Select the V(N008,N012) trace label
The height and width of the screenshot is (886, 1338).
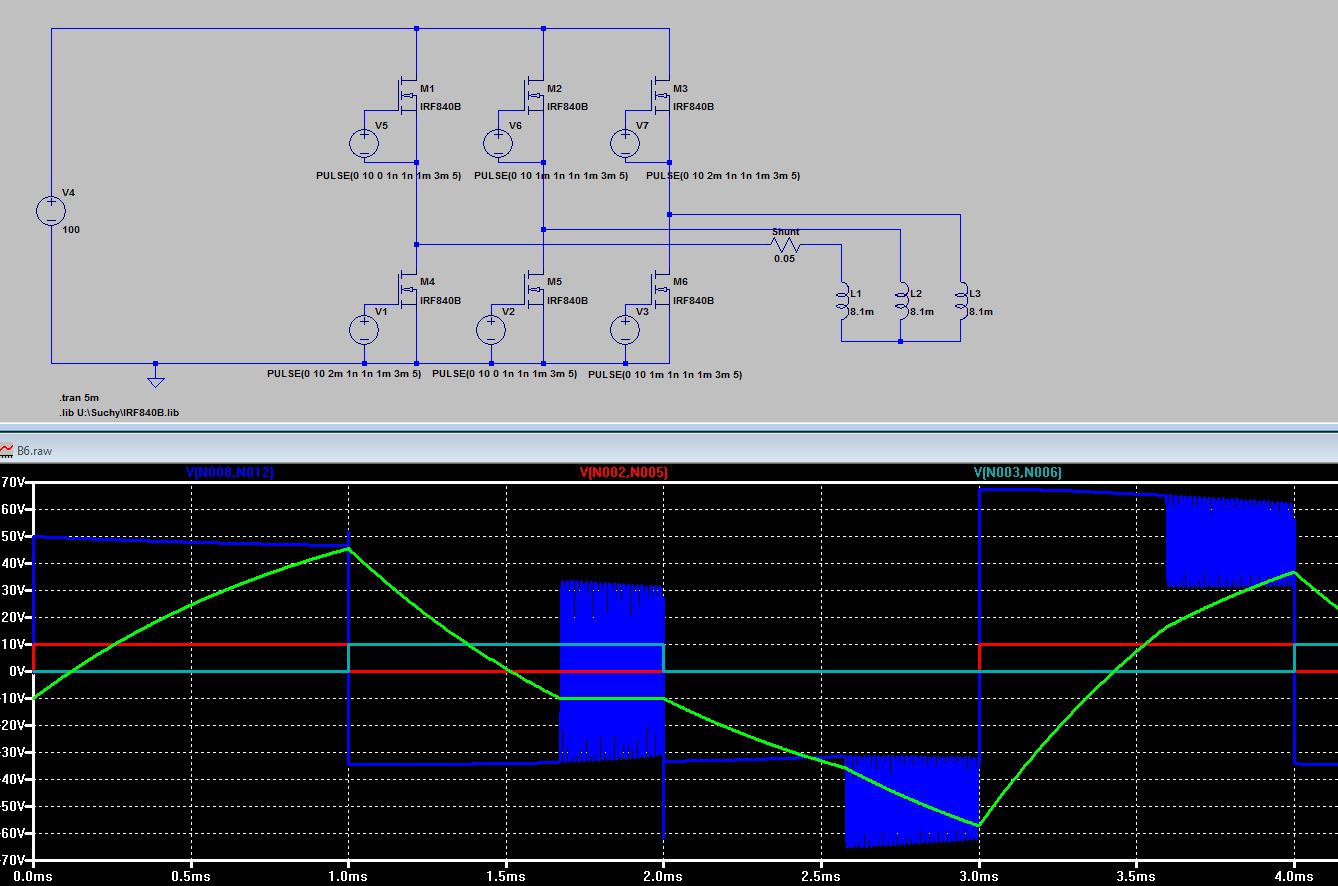click(x=230, y=472)
